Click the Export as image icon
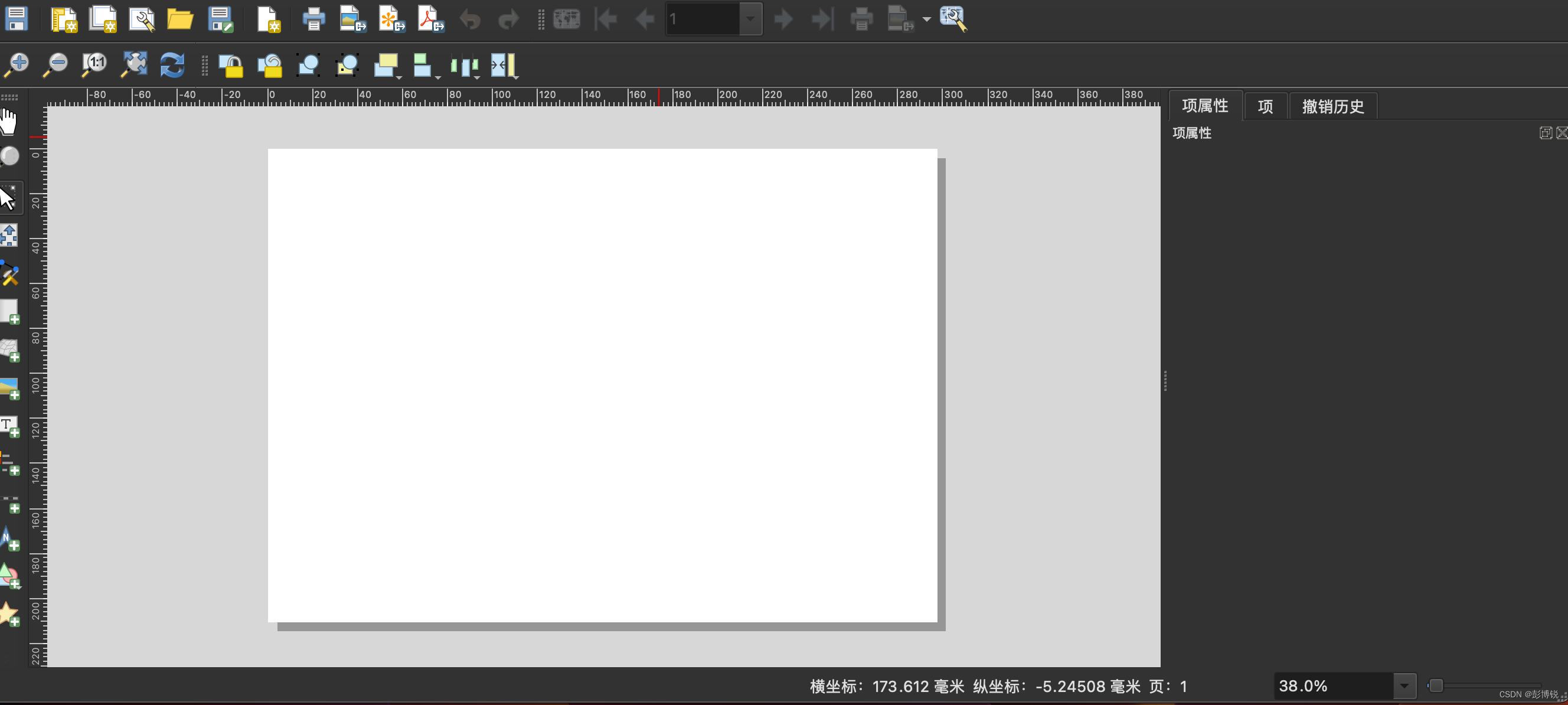The height and width of the screenshot is (705, 1568). point(352,18)
